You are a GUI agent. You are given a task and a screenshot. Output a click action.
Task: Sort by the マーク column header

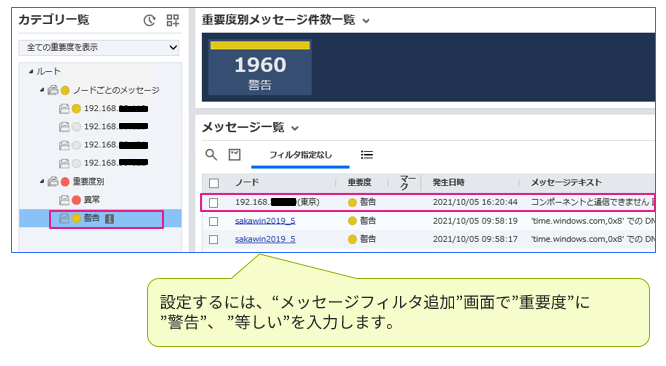(407, 182)
